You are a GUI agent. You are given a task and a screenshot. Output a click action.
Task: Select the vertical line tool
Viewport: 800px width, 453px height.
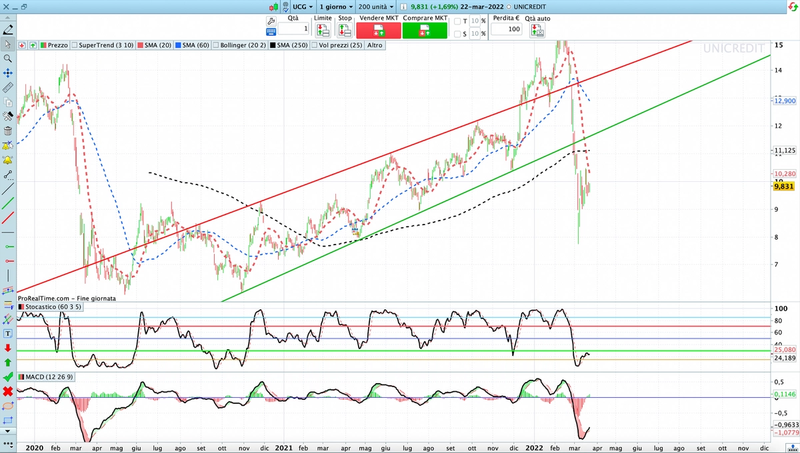(x=8, y=276)
